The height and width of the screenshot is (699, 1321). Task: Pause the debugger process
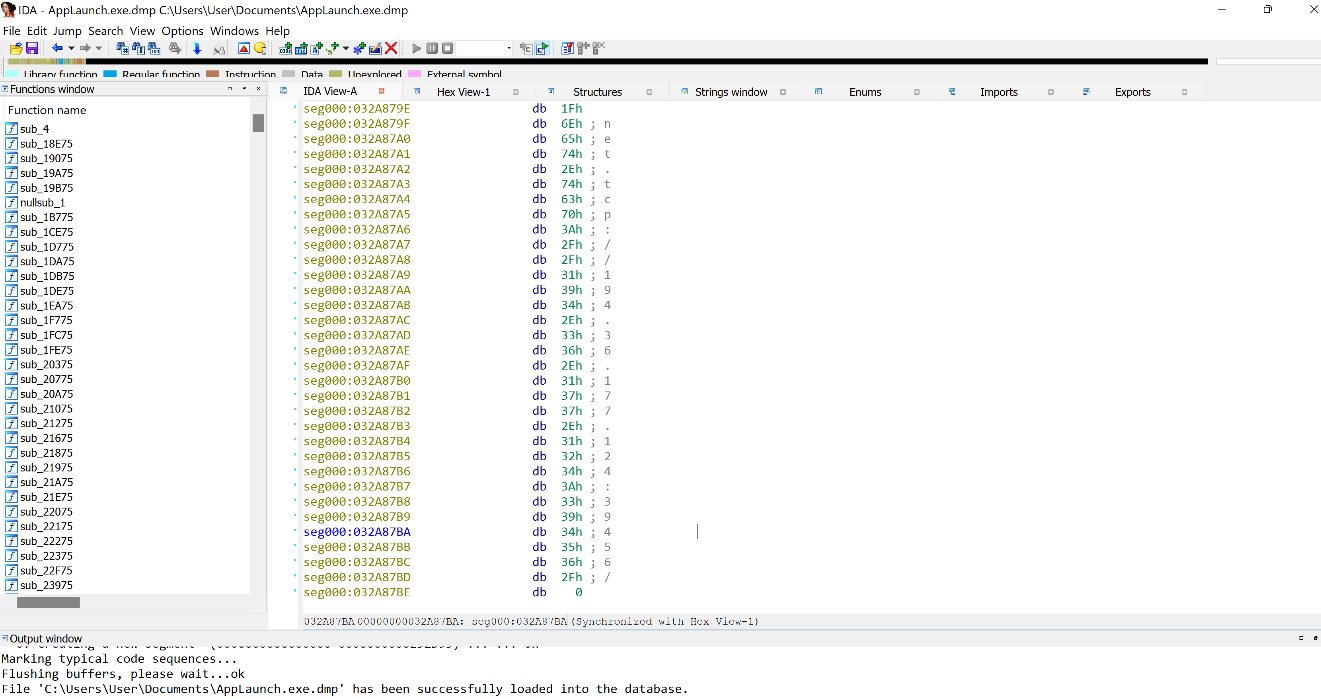(433, 48)
